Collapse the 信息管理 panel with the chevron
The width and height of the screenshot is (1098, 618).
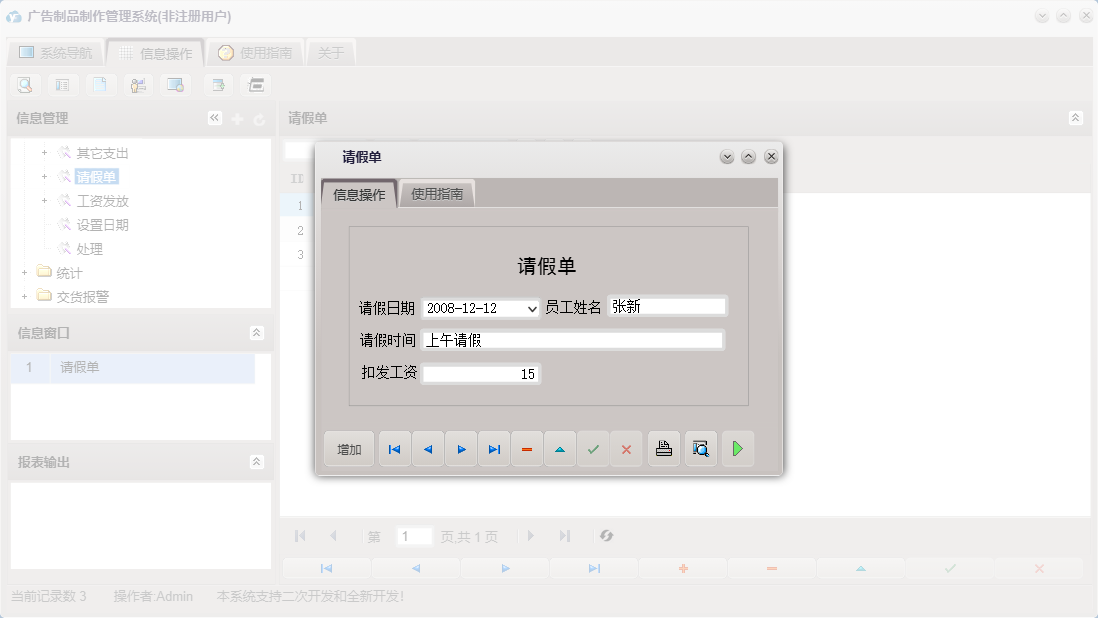pos(214,117)
